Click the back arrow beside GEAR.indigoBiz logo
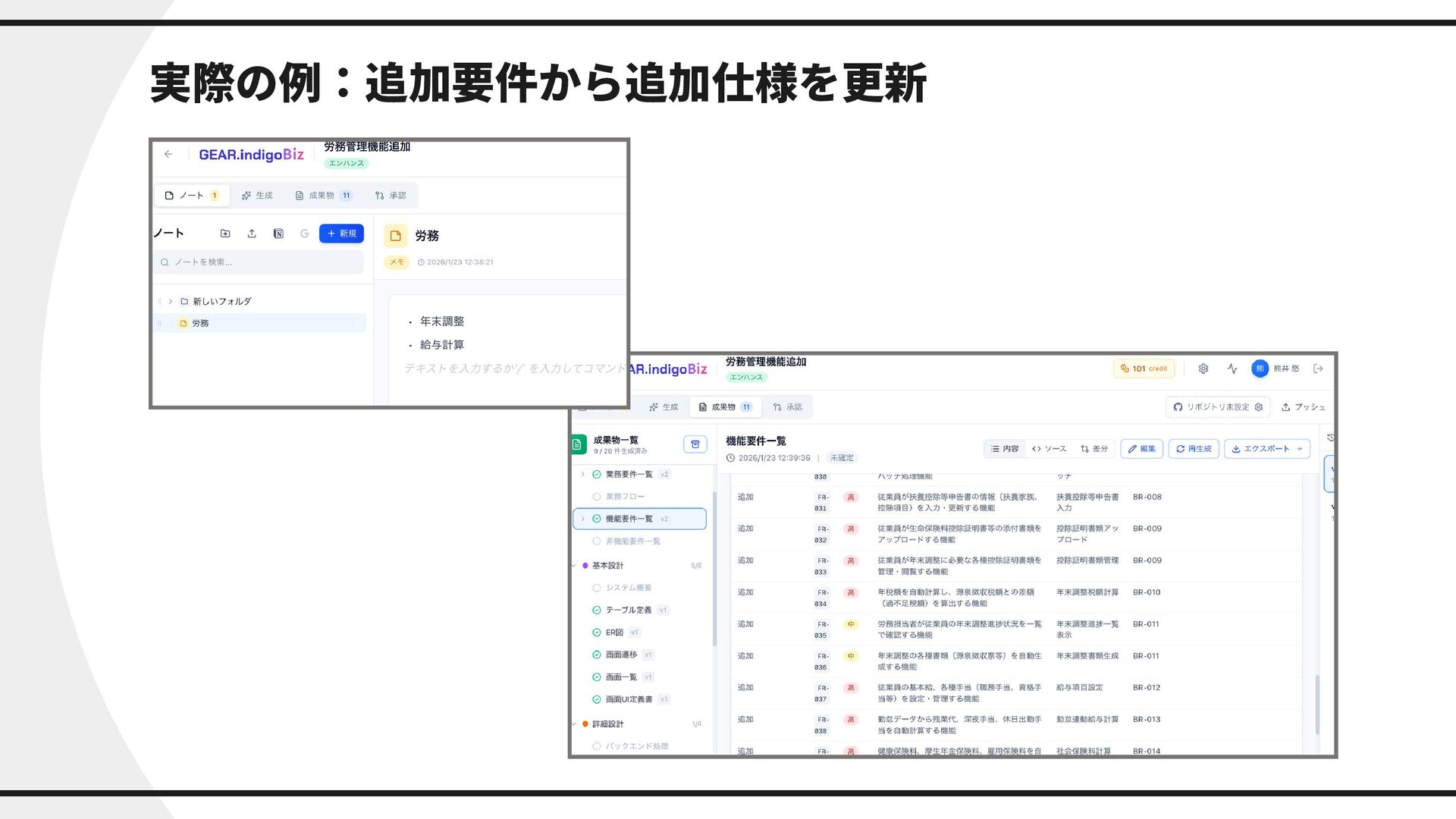 pos(168,155)
